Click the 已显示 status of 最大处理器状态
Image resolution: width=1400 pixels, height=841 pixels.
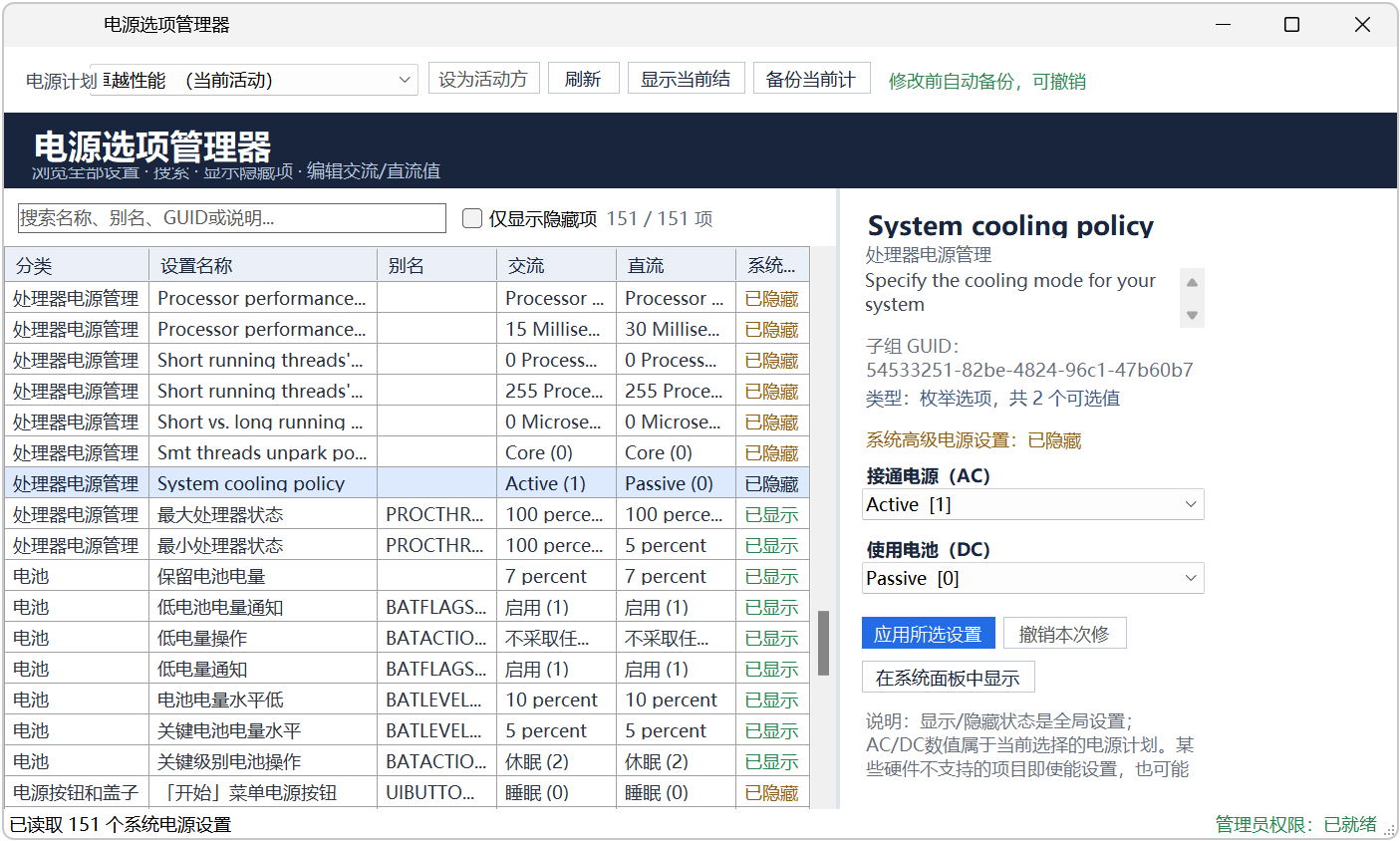(x=772, y=514)
